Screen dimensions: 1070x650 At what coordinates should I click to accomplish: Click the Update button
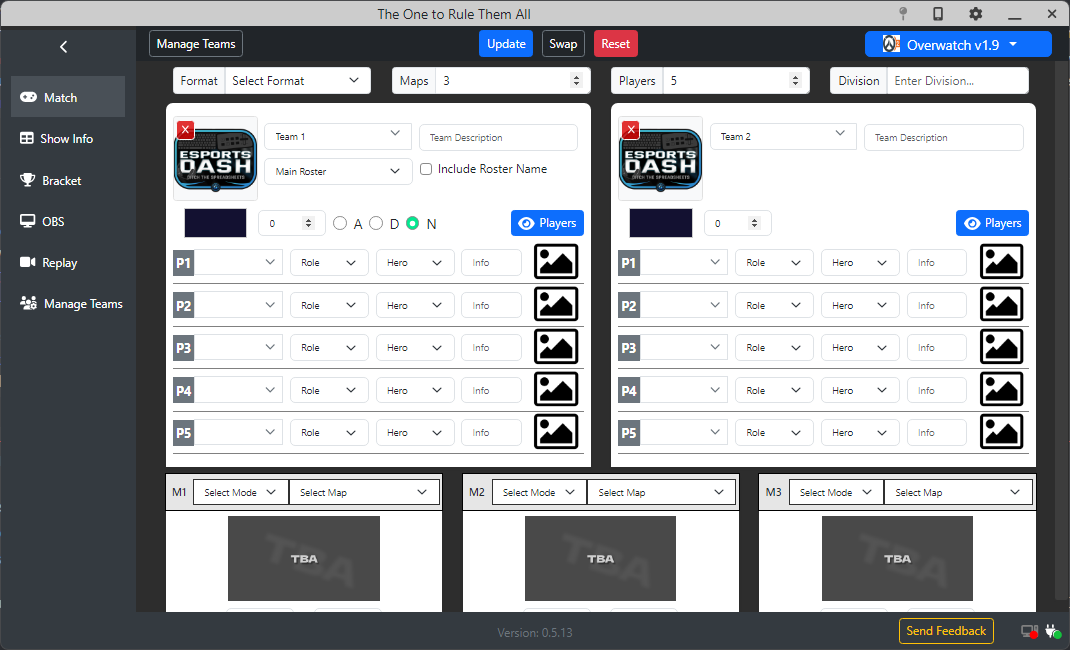[x=505, y=43]
